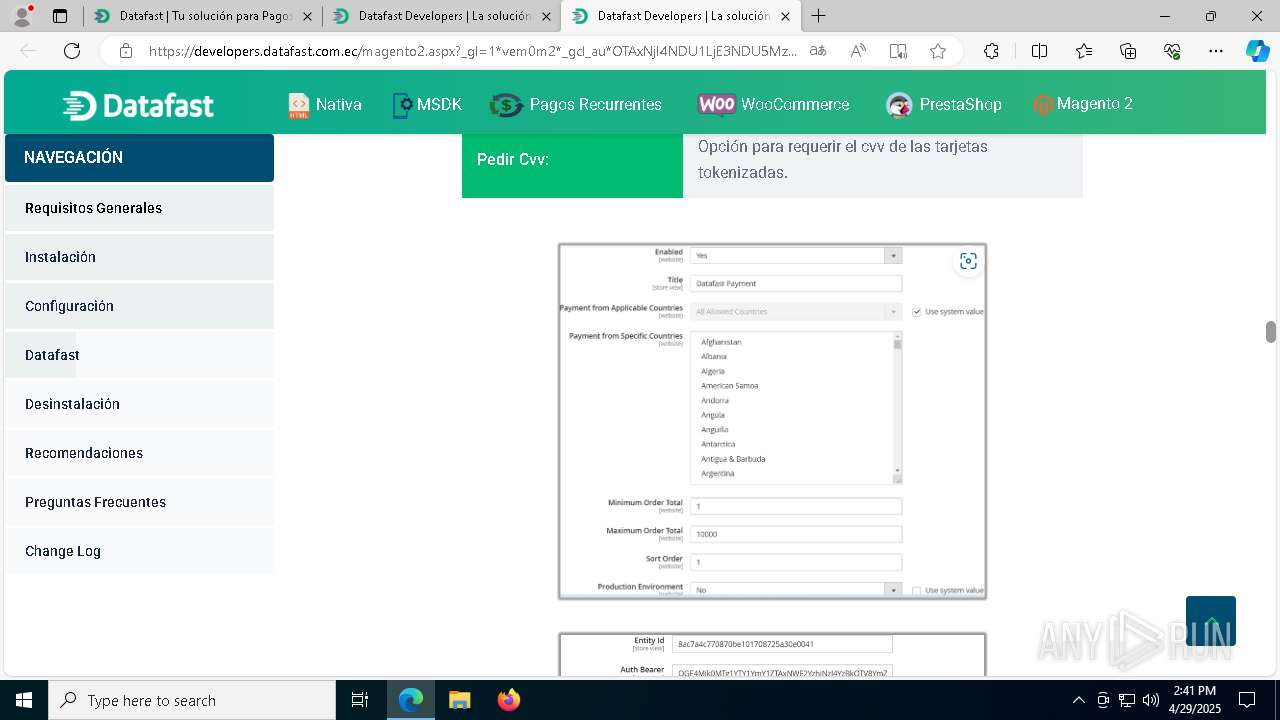Image resolution: width=1280 pixels, height=720 pixels.
Task: Click Microsoft Edge taskbar icon
Action: [x=411, y=700]
